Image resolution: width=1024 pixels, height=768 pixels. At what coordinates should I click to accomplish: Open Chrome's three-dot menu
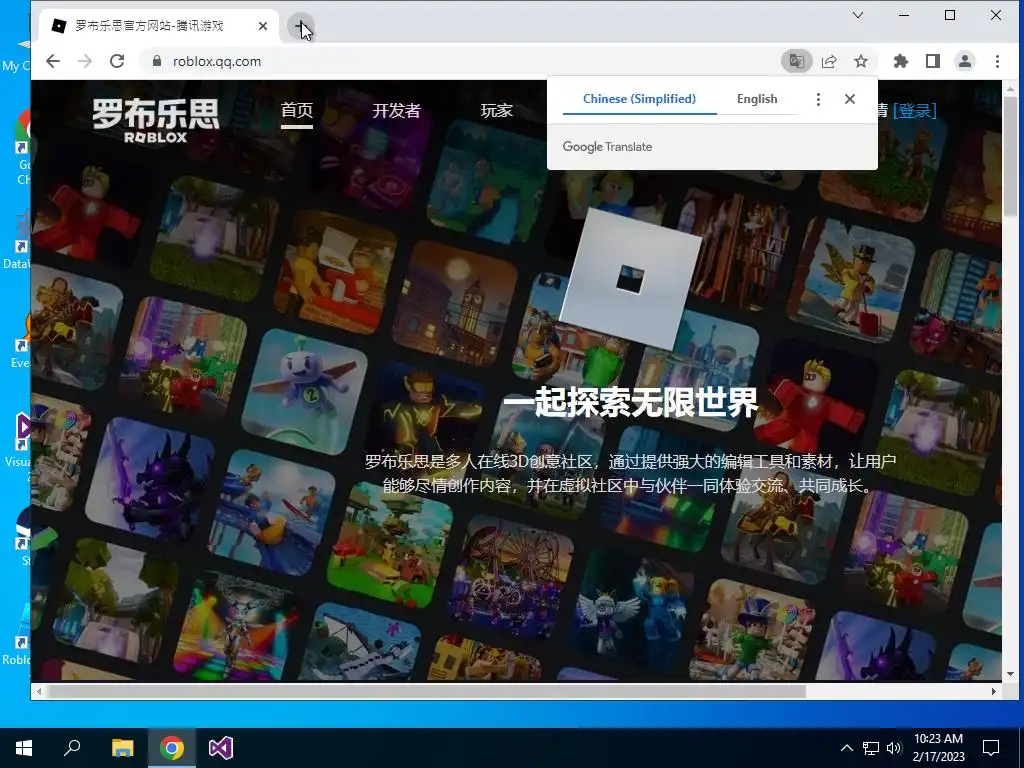pos(997,61)
